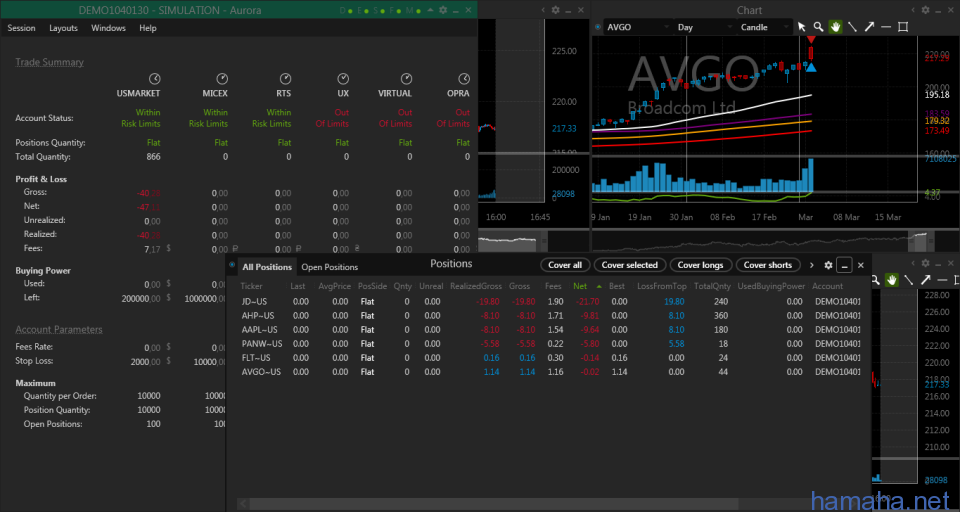Click the gauge icon above UX
The image size is (960, 512).
[x=343, y=78]
